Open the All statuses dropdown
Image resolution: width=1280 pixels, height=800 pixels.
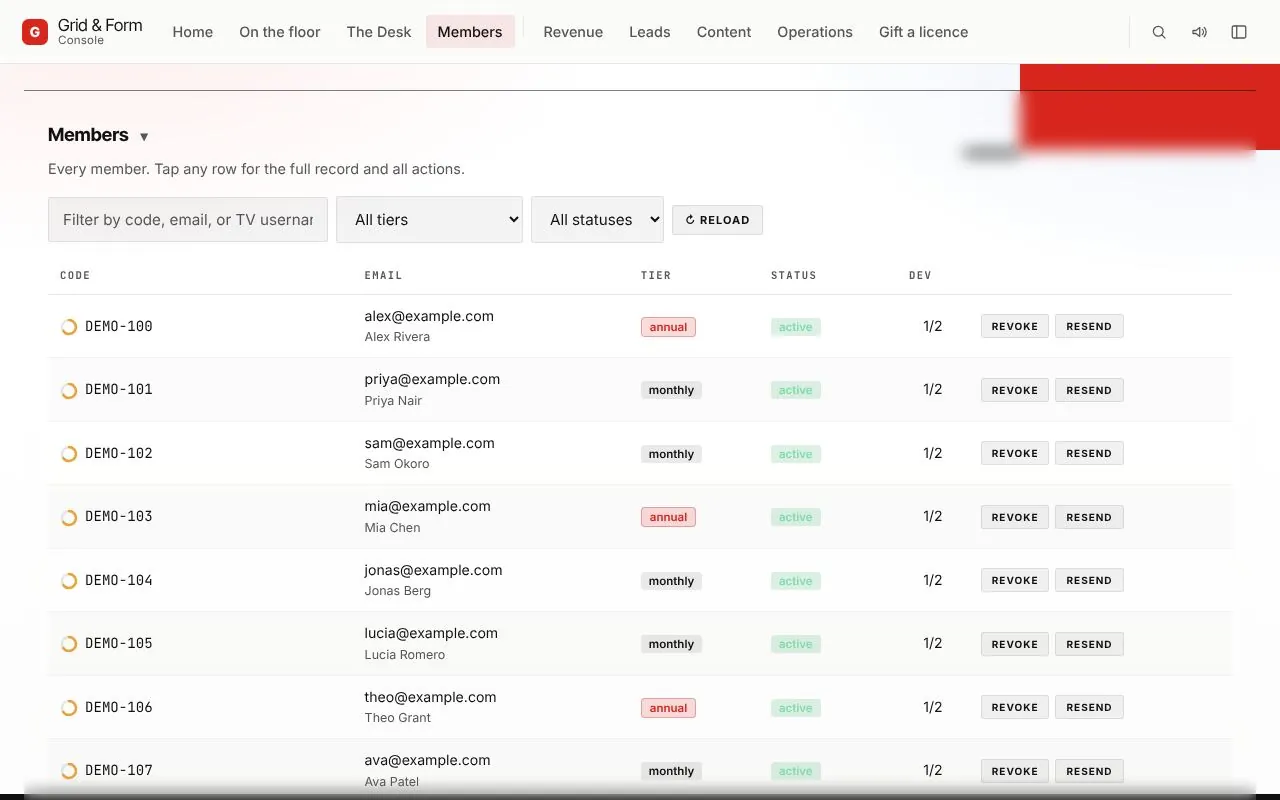tap(597, 220)
